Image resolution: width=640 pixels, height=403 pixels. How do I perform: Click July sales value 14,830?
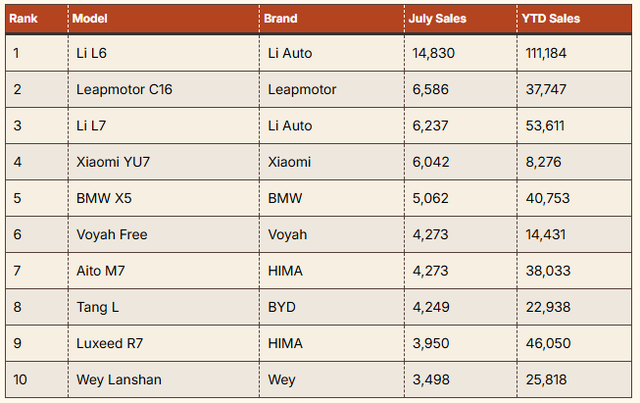[432, 53]
